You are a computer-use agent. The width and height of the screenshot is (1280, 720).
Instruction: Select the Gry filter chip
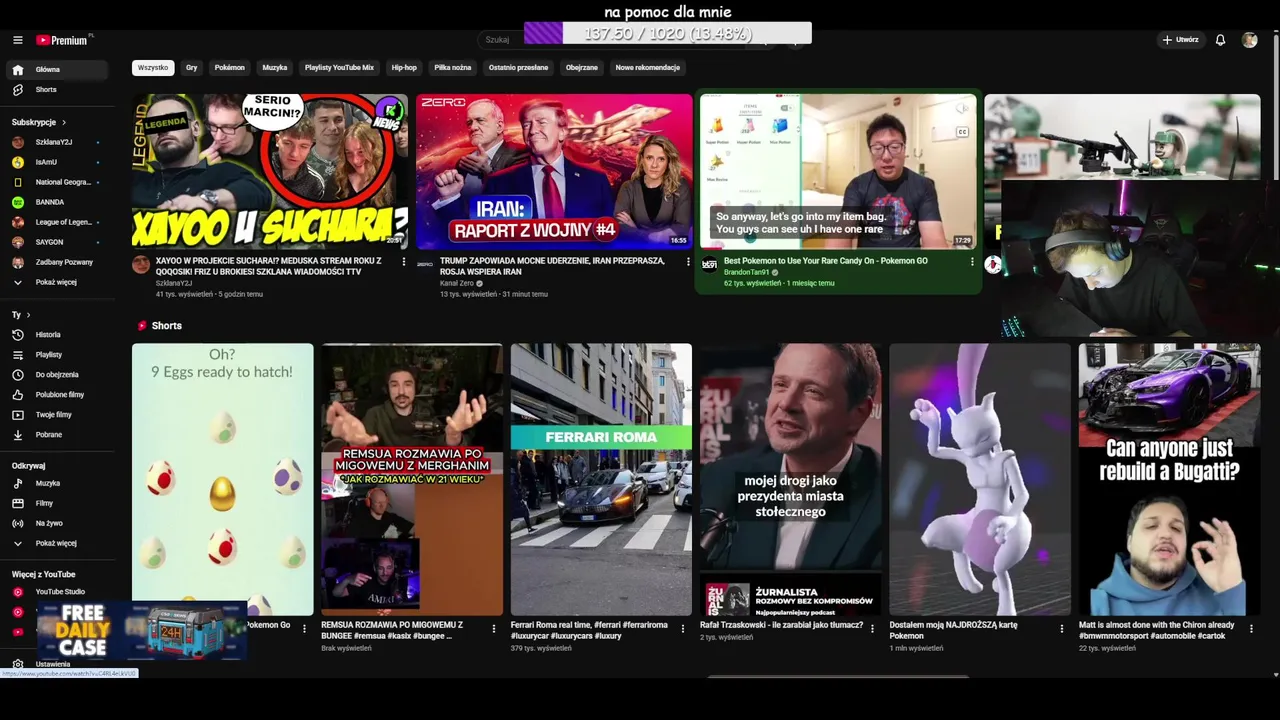coord(191,68)
